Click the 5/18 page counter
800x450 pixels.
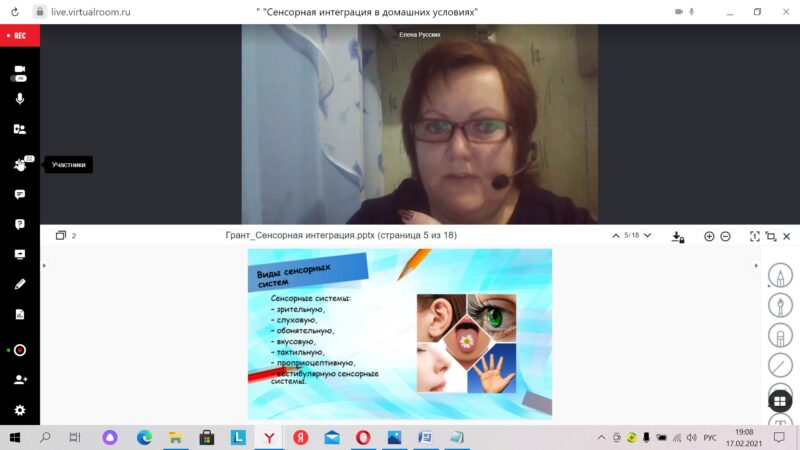pos(631,235)
